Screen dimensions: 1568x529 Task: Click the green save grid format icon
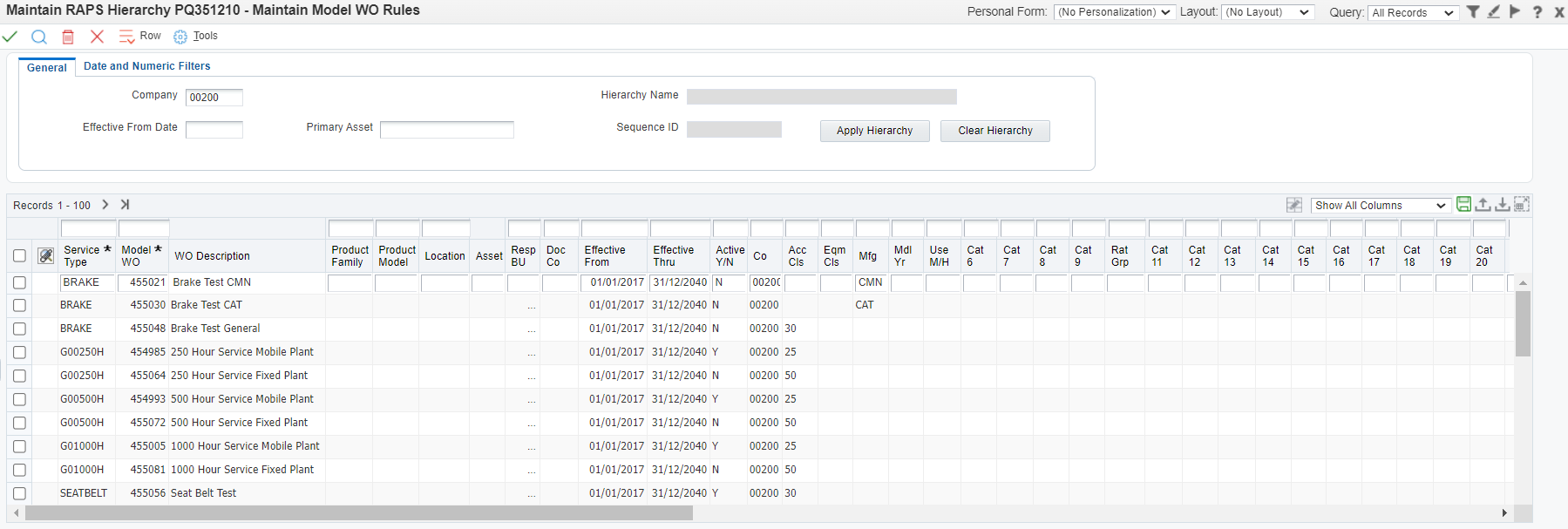(1463, 205)
